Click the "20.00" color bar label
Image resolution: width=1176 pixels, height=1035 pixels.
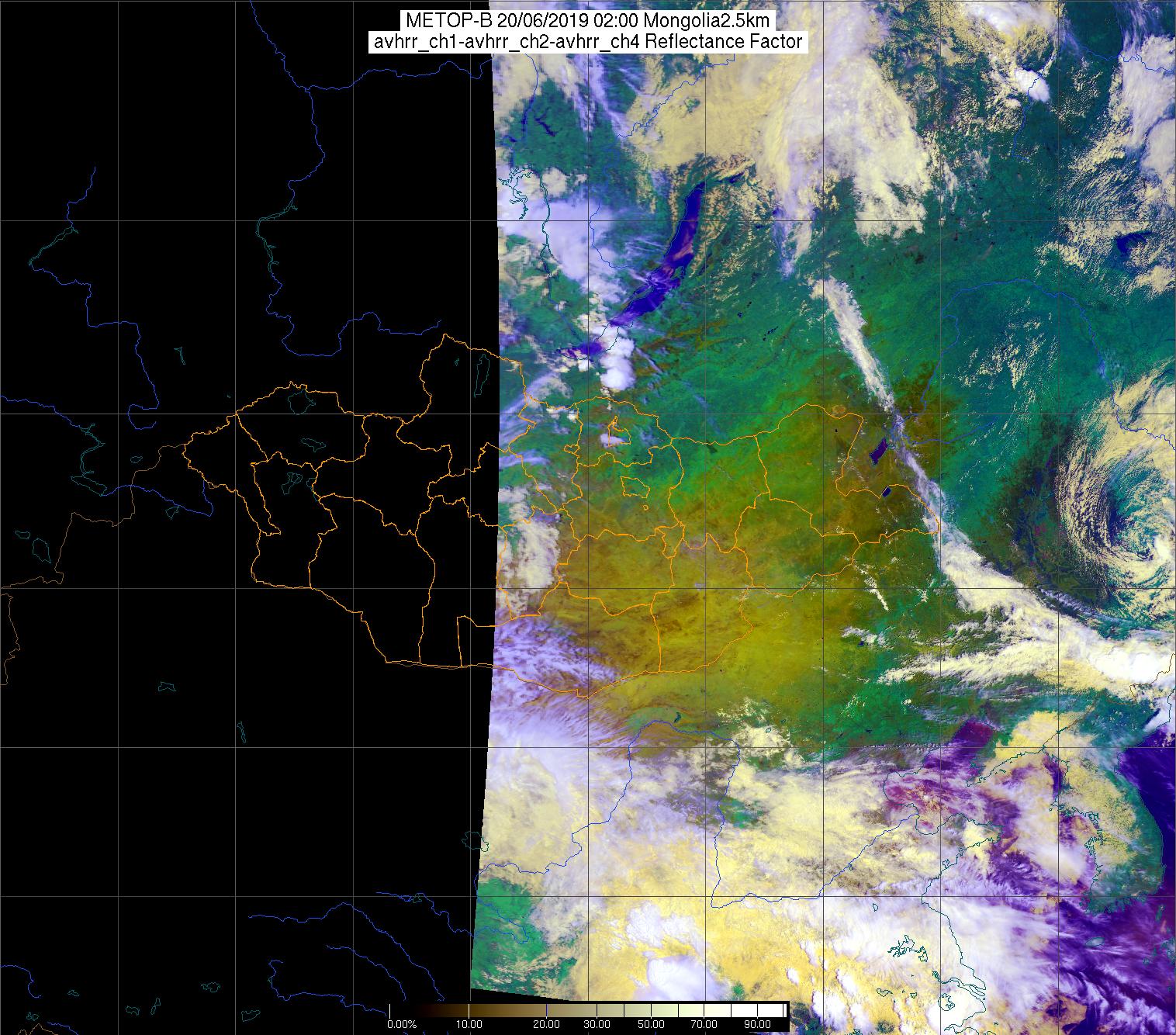click(547, 1025)
